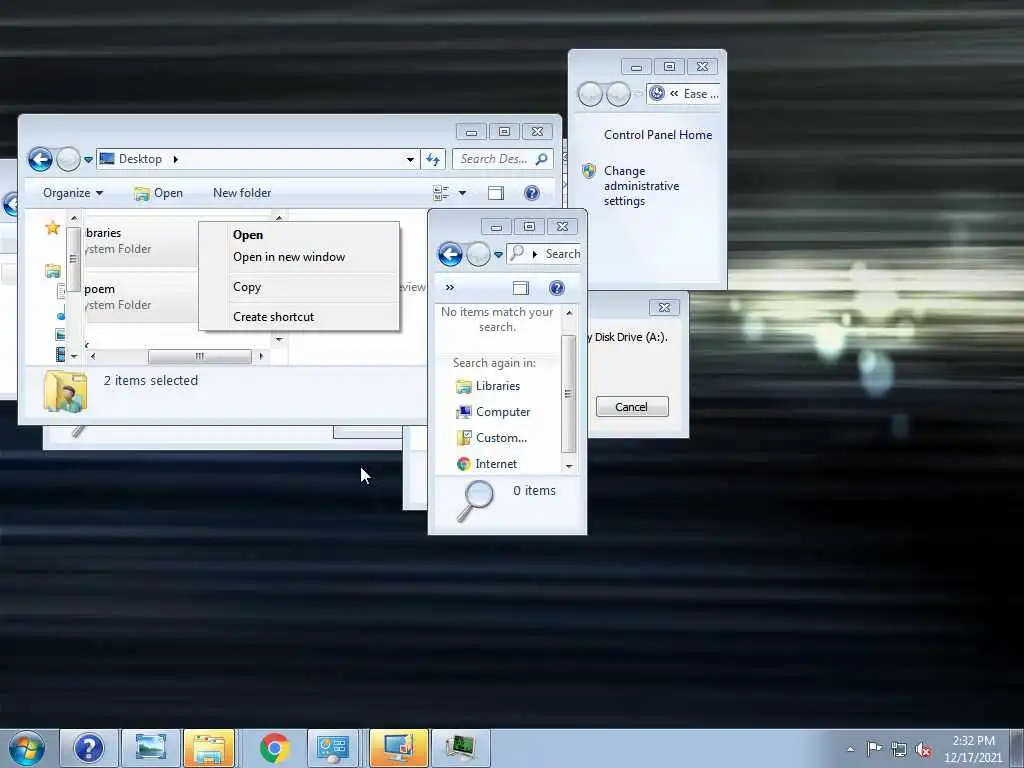
Task: Go back in the Desktop explorer window
Action: [40, 159]
